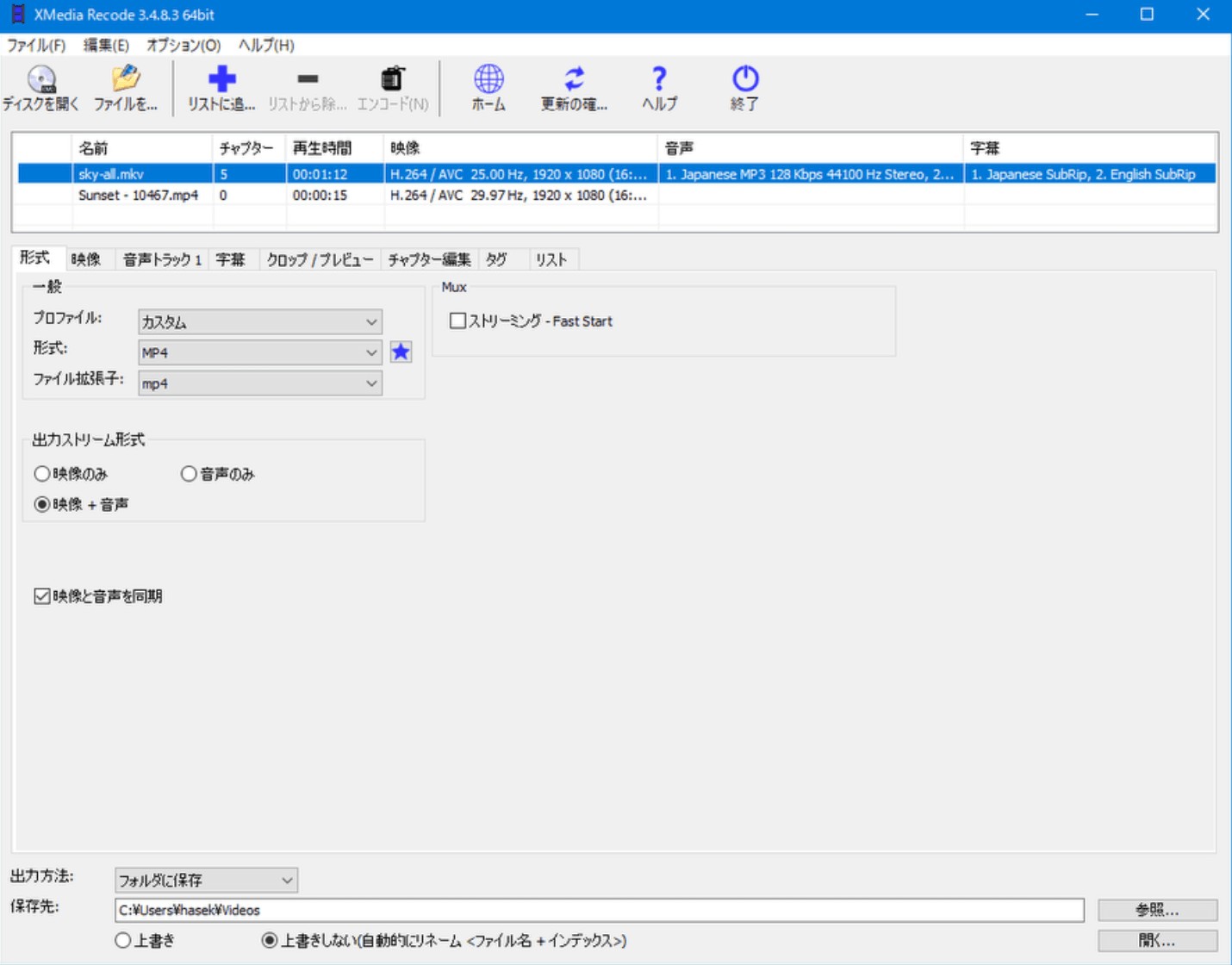Open the 出力方法 フォルダに保存 dropdown
Screen dimensions: 1232x965
[x=206, y=880]
